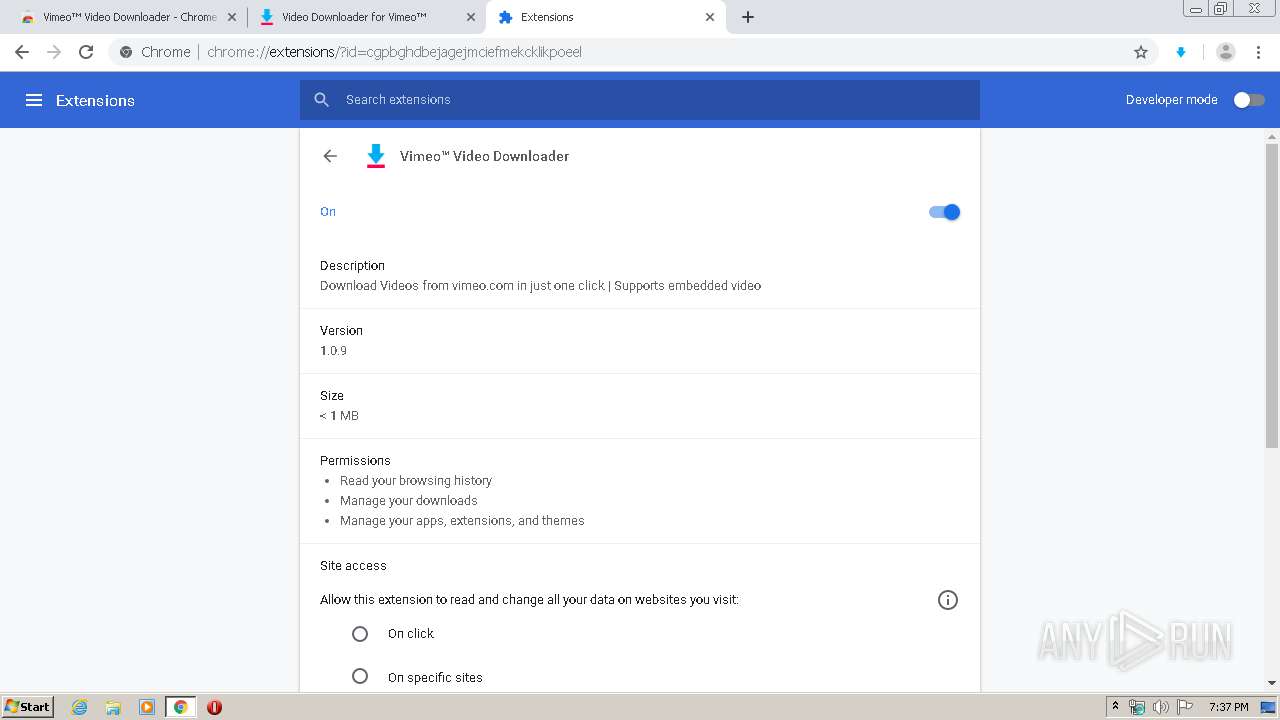Click the taskbar clock showing 7:37 PM
The width and height of the screenshot is (1280, 720).
coord(1228,707)
